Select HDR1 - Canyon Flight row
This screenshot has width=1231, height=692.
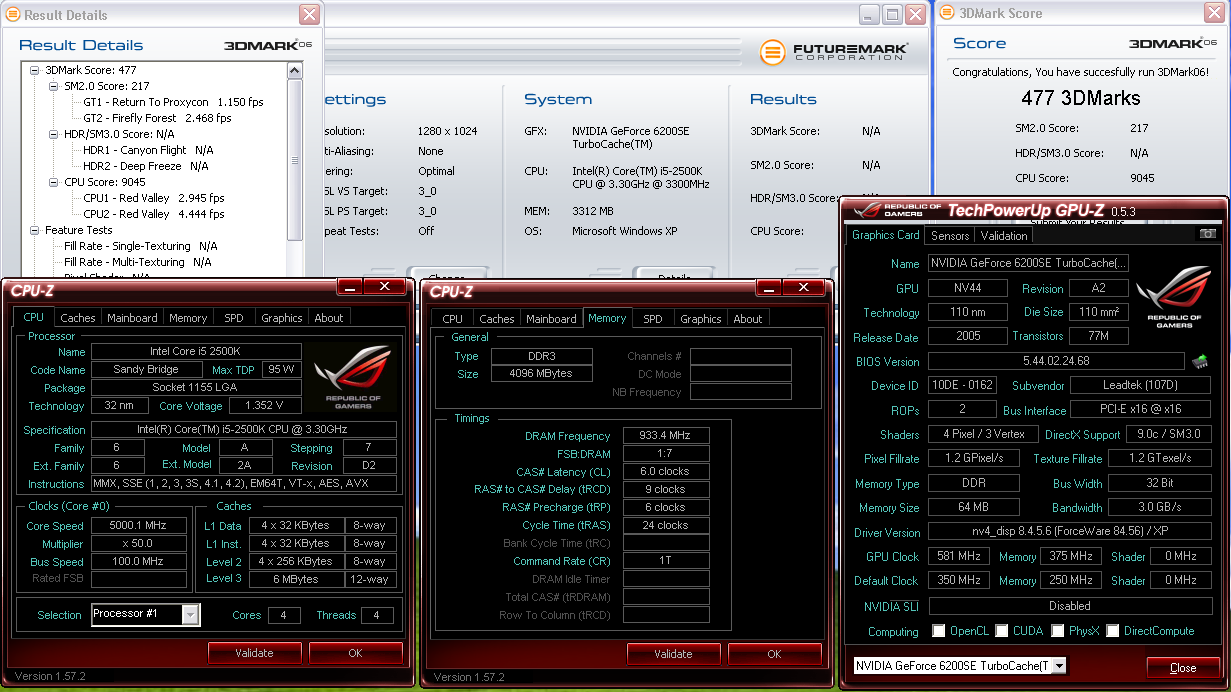(148, 150)
